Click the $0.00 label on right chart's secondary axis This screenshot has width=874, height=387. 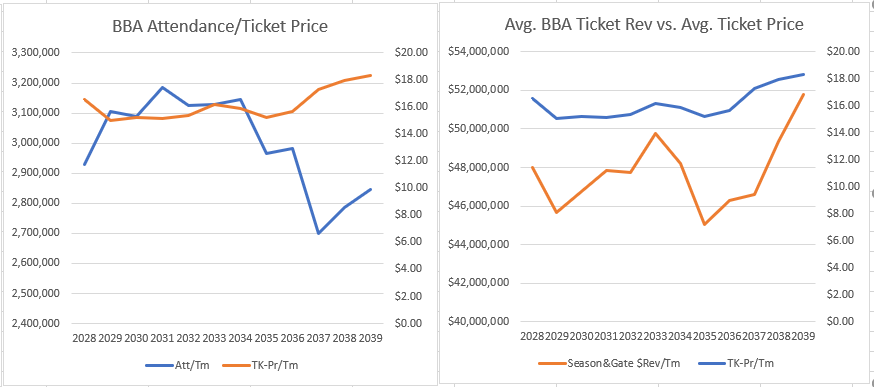coord(834,321)
